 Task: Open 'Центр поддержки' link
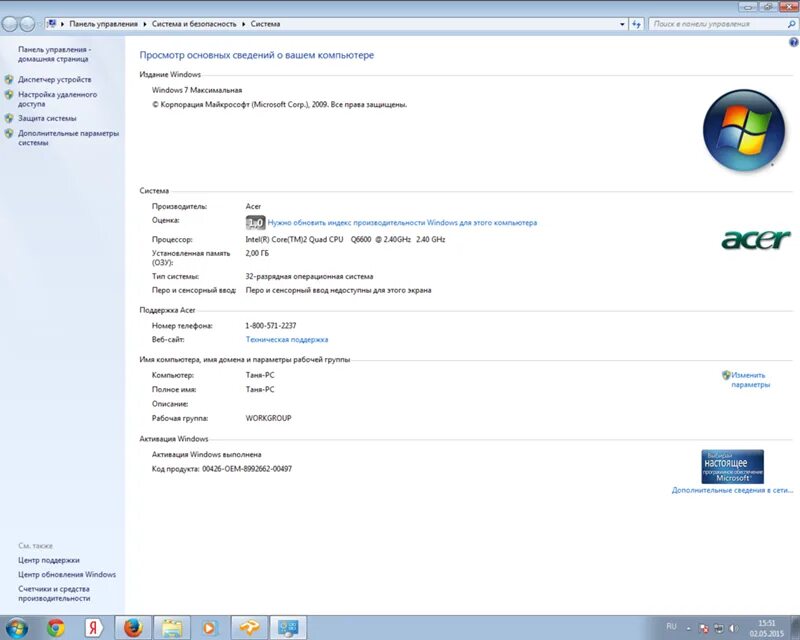[48, 560]
